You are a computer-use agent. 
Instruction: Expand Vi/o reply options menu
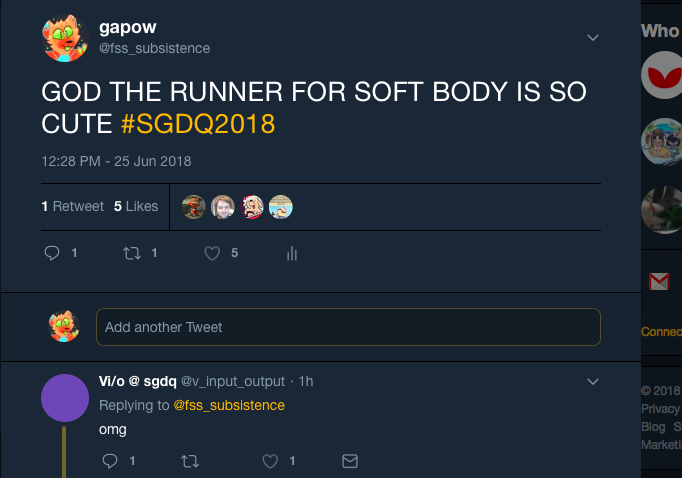tap(592, 381)
